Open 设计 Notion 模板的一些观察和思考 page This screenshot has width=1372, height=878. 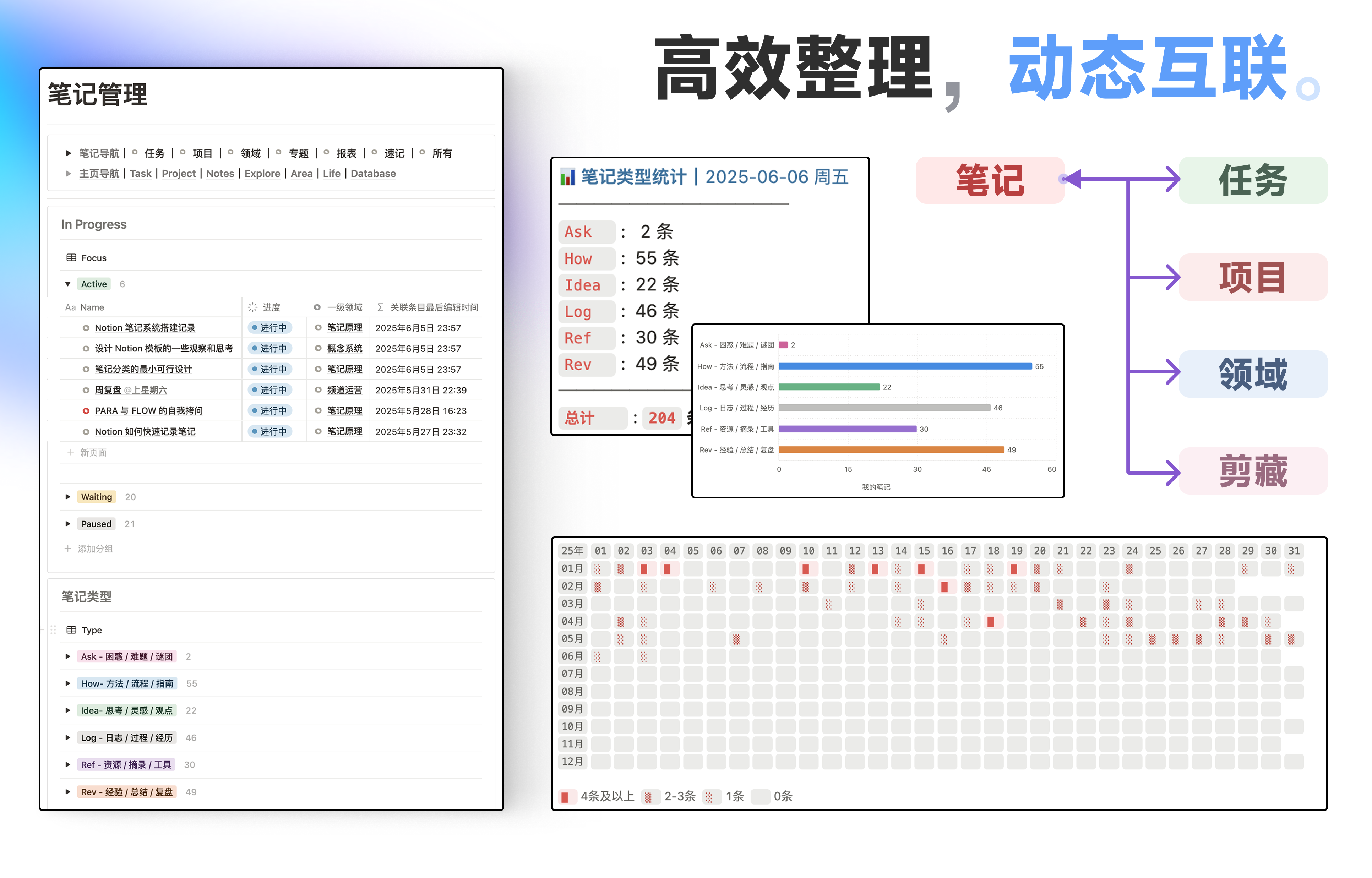pyautogui.click(x=164, y=348)
